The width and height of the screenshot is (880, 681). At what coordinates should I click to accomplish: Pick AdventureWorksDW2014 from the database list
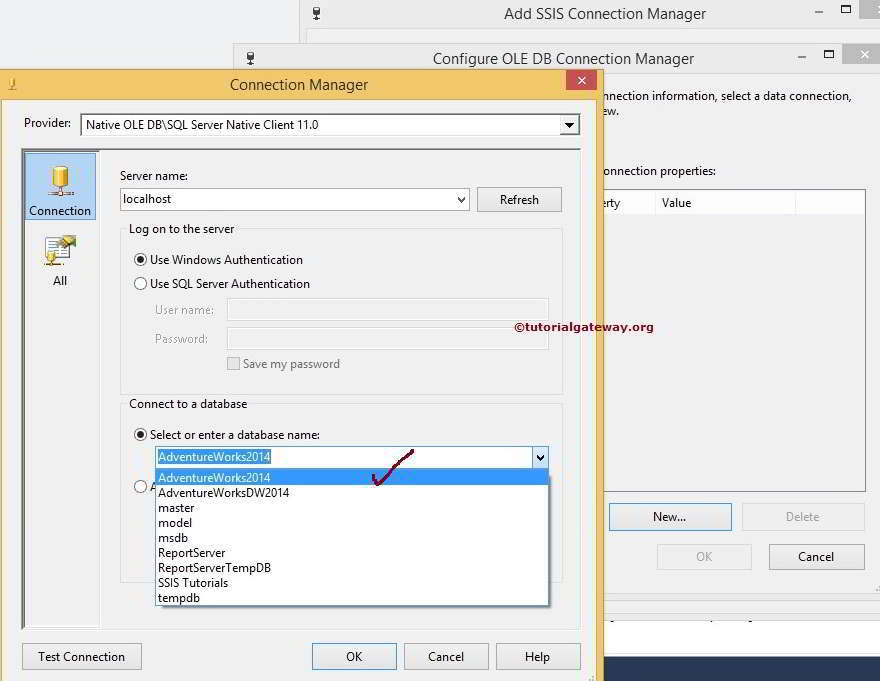[352, 492]
